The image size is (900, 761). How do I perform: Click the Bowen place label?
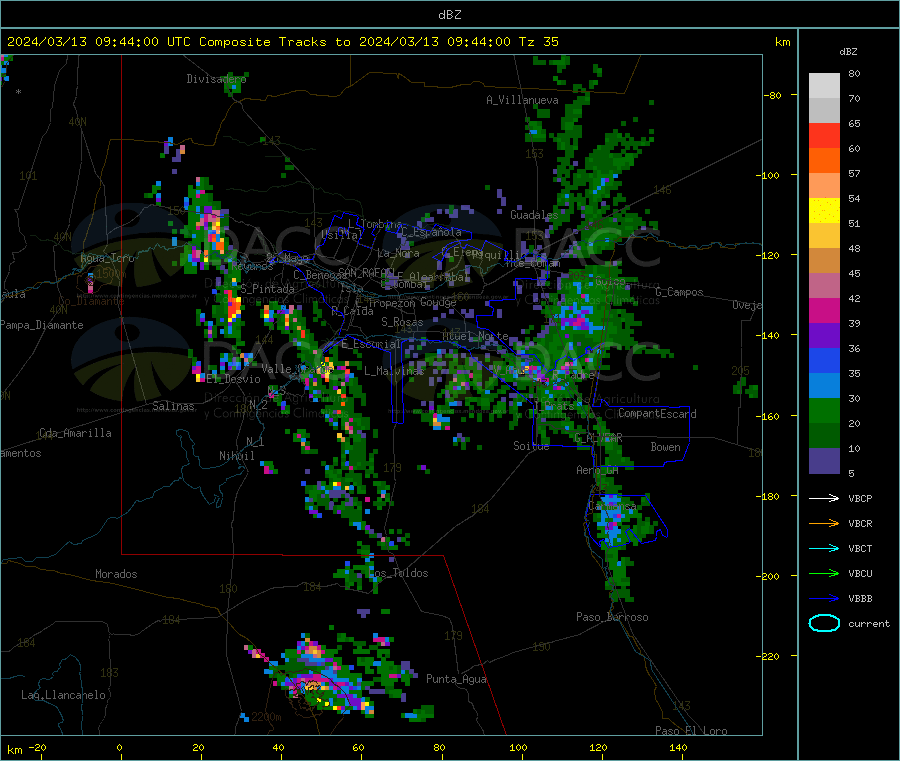665,447
